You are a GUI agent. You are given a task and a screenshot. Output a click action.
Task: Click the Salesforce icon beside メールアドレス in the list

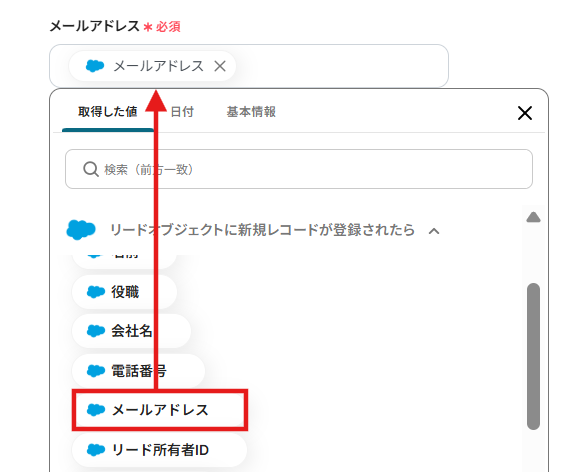96,410
